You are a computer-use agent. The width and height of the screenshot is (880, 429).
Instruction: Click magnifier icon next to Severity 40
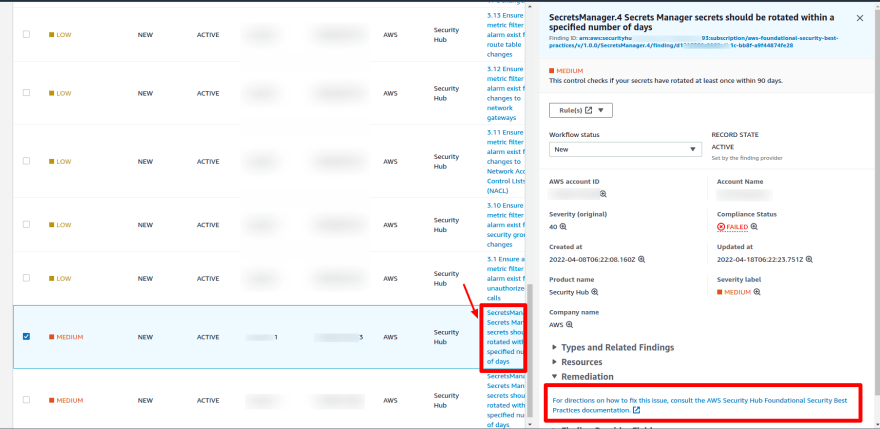click(x=563, y=227)
